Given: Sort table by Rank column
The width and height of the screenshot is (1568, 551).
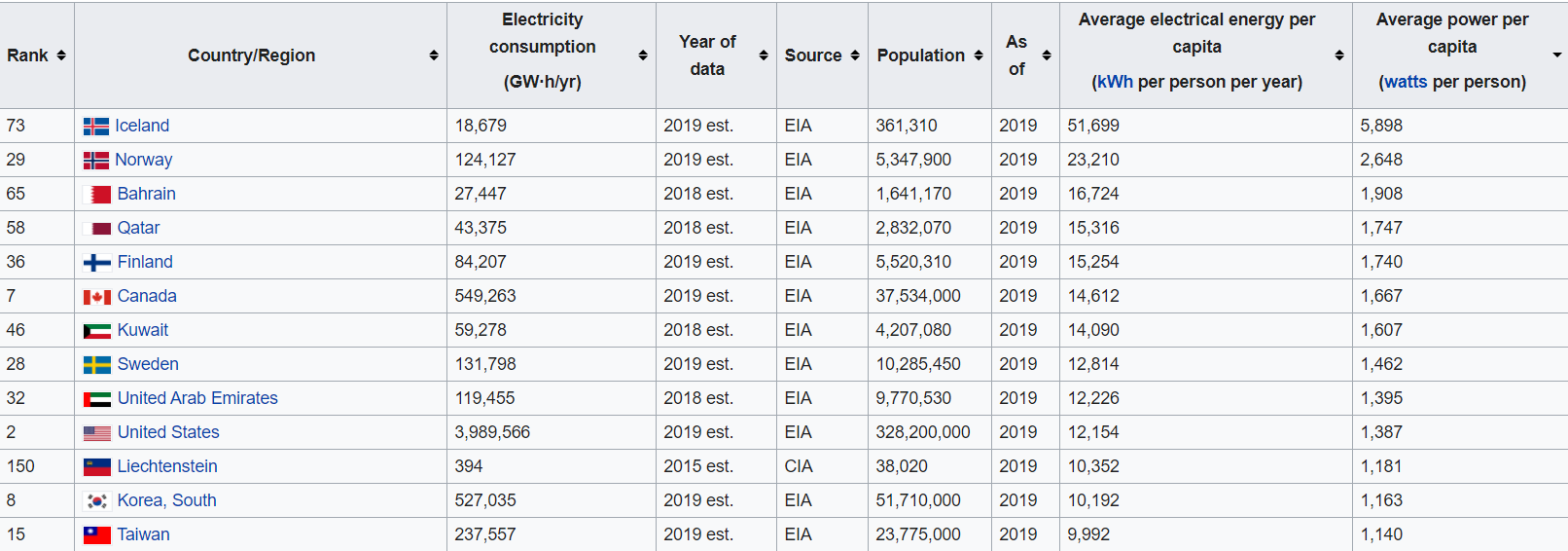Looking at the screenshot, I should click(x=61, y=55).
